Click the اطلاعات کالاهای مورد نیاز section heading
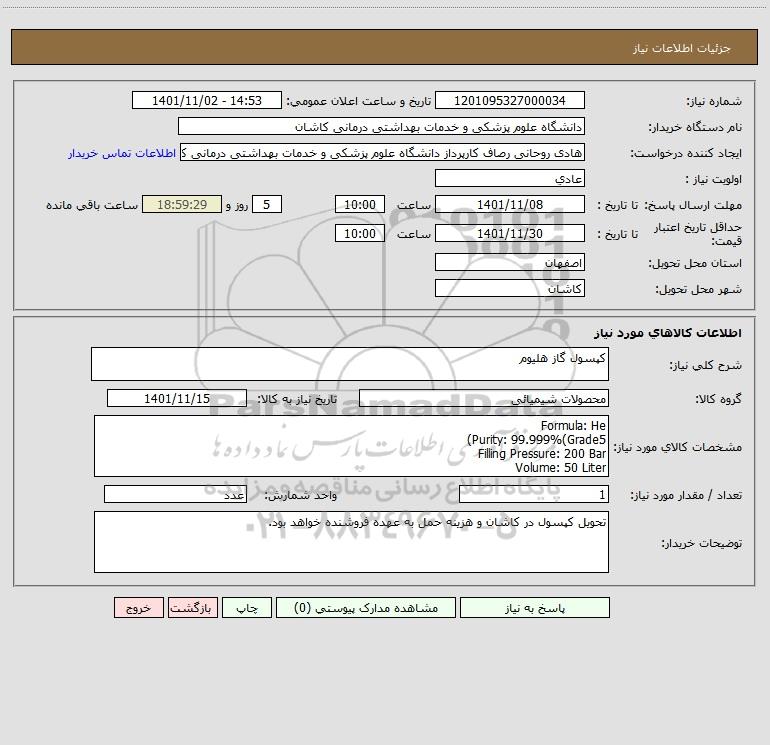Image resolution: width=770 pixels, height=745 pixels. click(668, 333)
